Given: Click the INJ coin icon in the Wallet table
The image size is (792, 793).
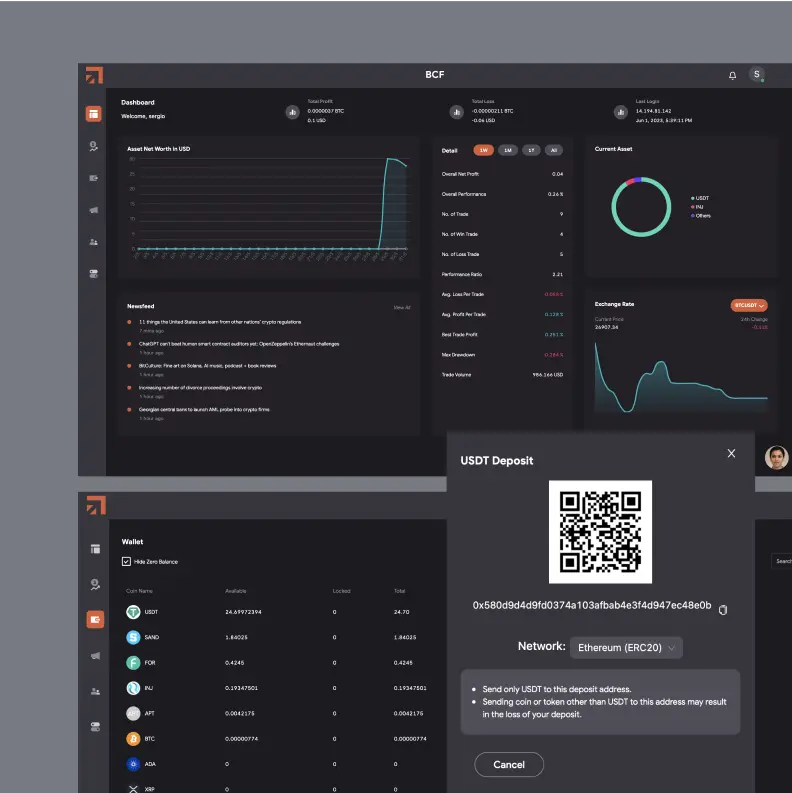Looking at the screenshot, I should click(x=133, y=688).
